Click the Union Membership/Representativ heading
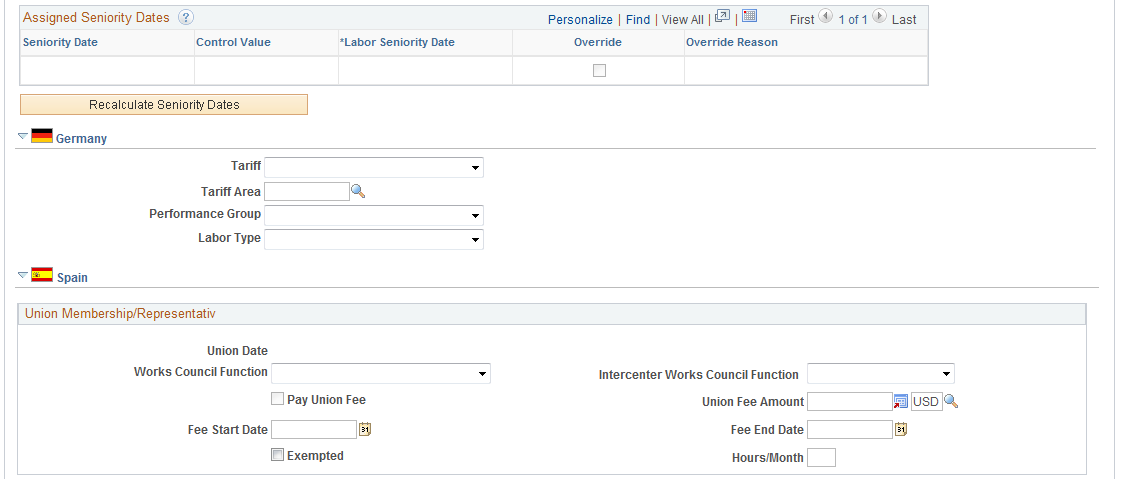The height and width of the screenshot is (479, 1121). tap(120, 313)
